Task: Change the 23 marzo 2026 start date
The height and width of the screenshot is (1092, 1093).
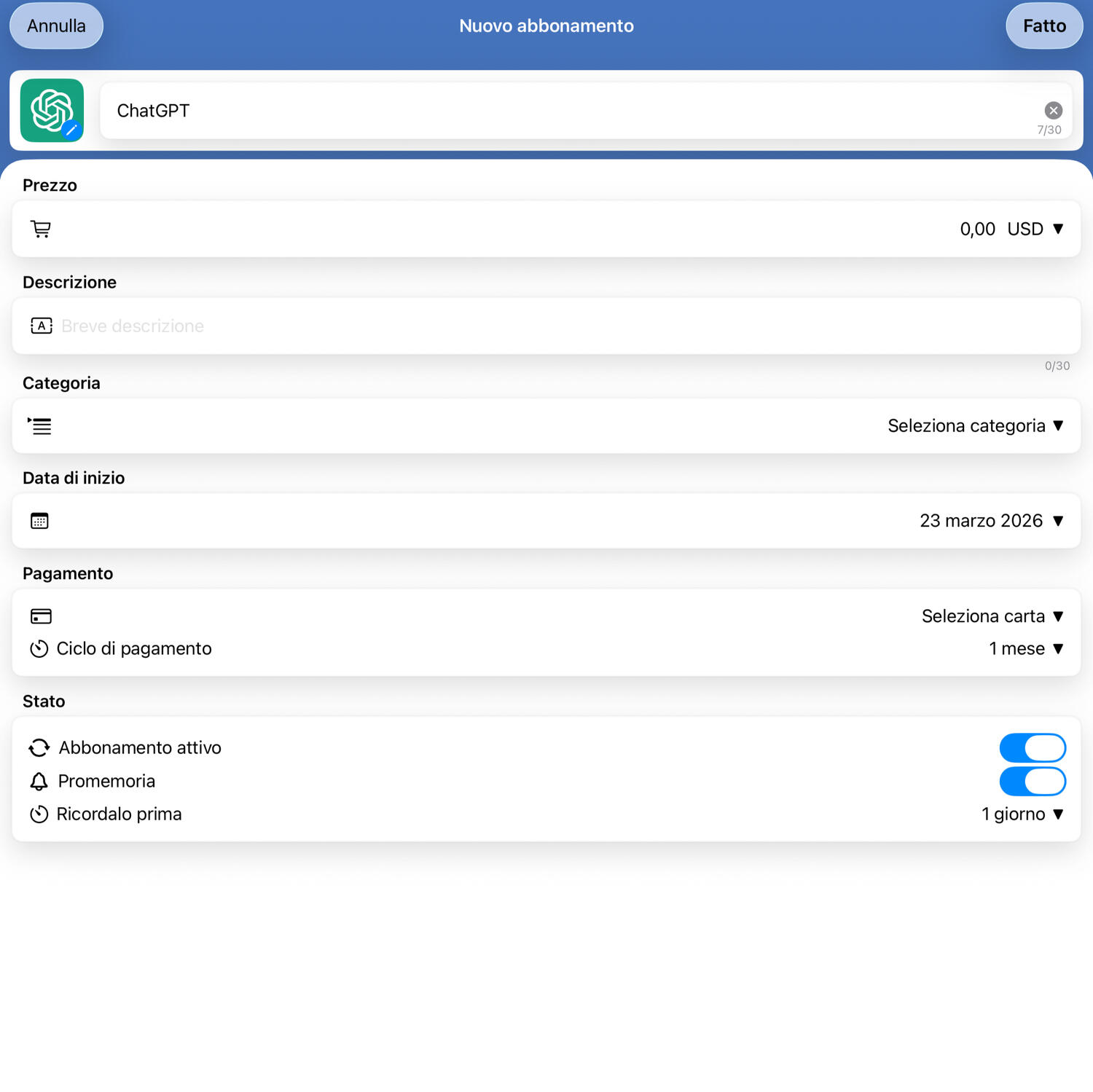Action: (x=991, y=521)
